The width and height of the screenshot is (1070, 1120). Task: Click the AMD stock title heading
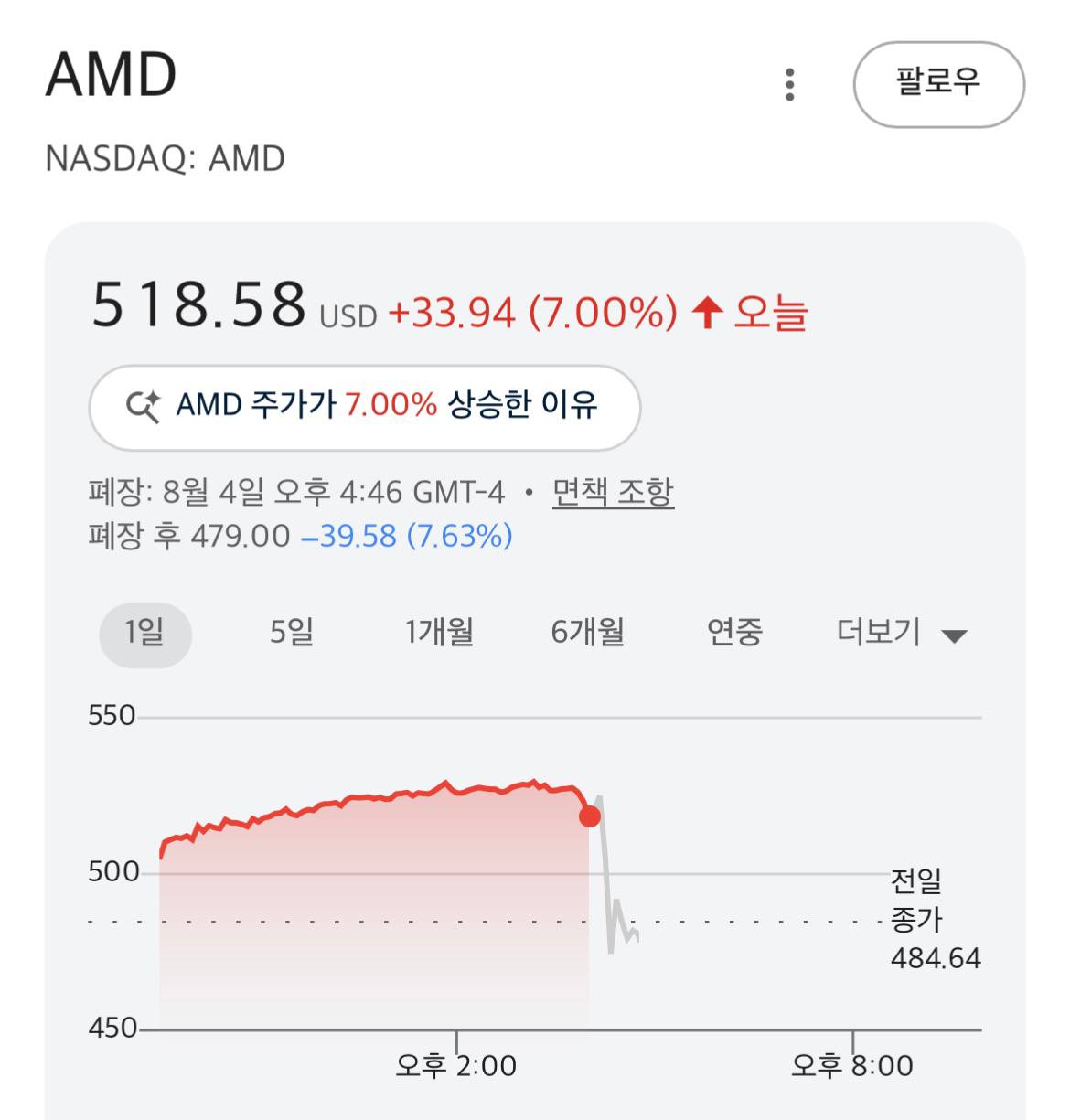tap(111, 75)
